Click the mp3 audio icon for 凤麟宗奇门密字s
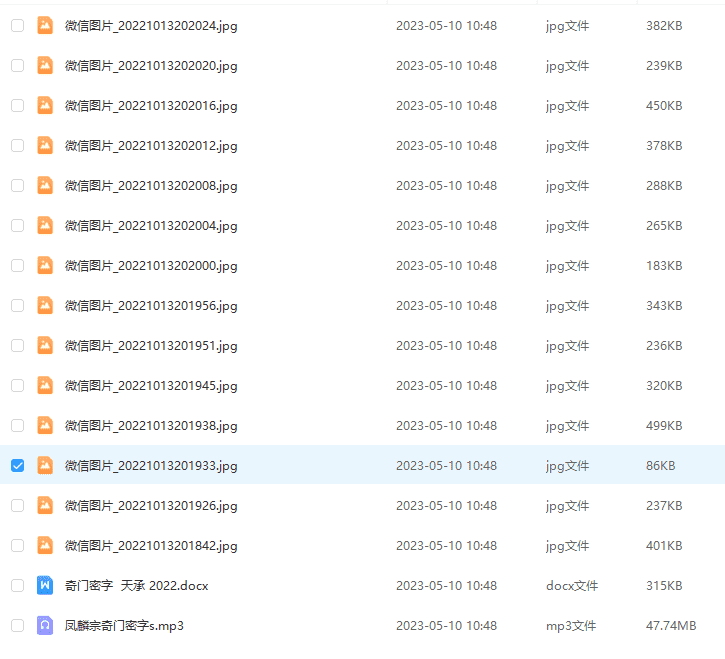The height and width of the screenshot is (659, 725). (x=45, y=626)
